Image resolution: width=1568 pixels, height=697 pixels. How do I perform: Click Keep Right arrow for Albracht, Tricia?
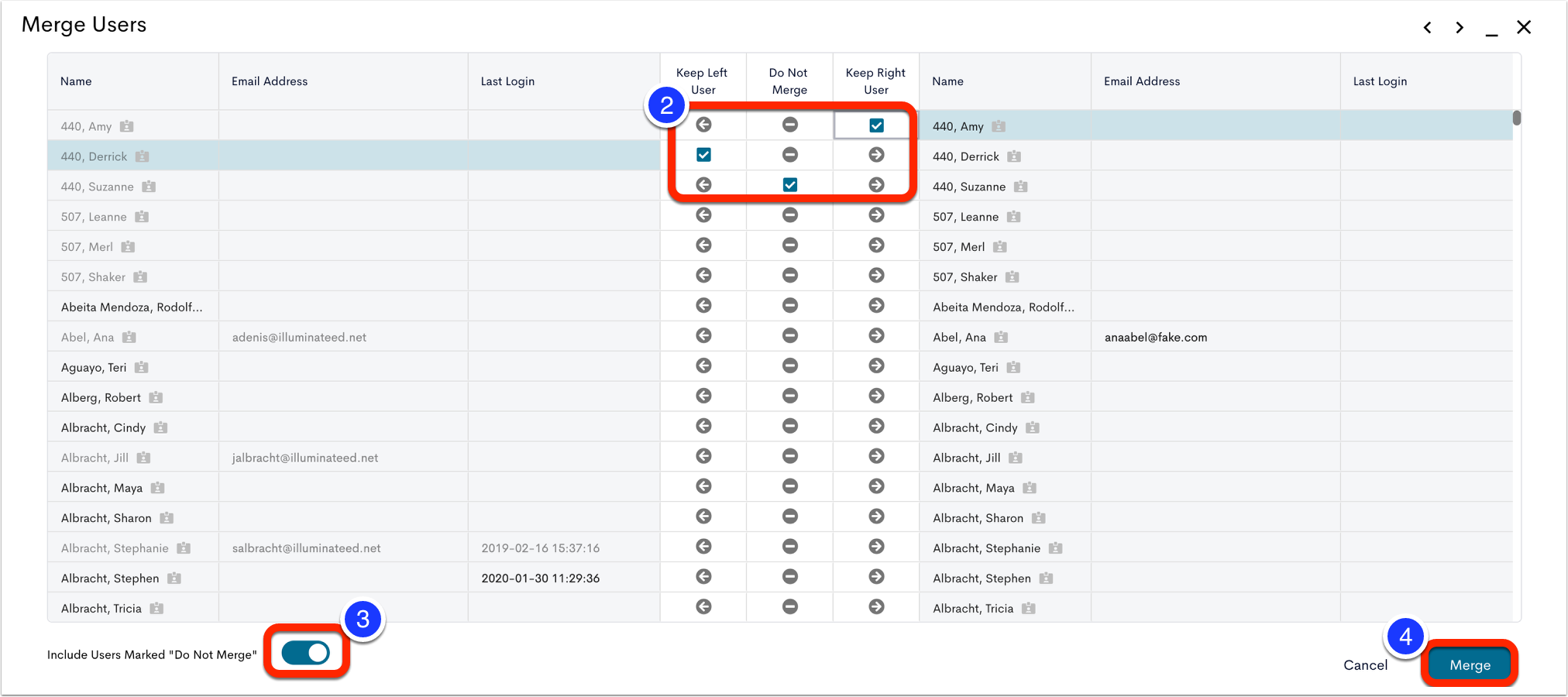tap(876, 607)
